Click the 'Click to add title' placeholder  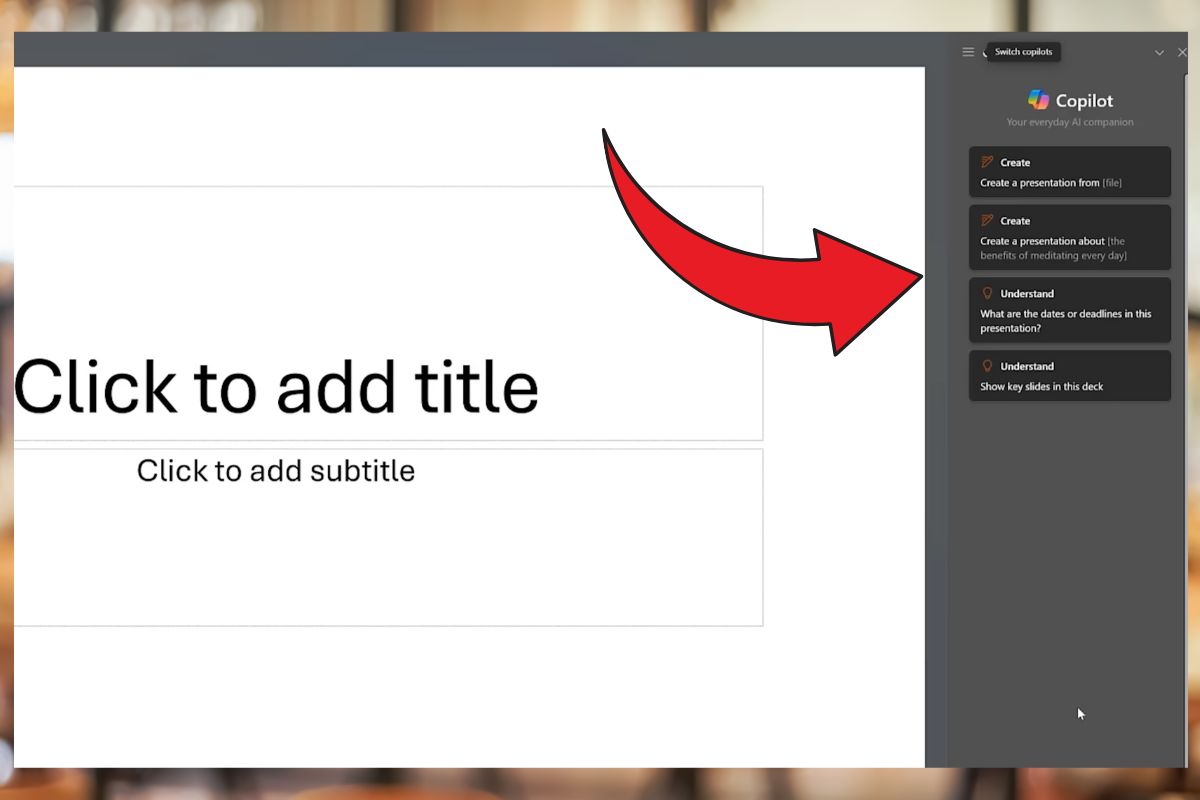388,313
